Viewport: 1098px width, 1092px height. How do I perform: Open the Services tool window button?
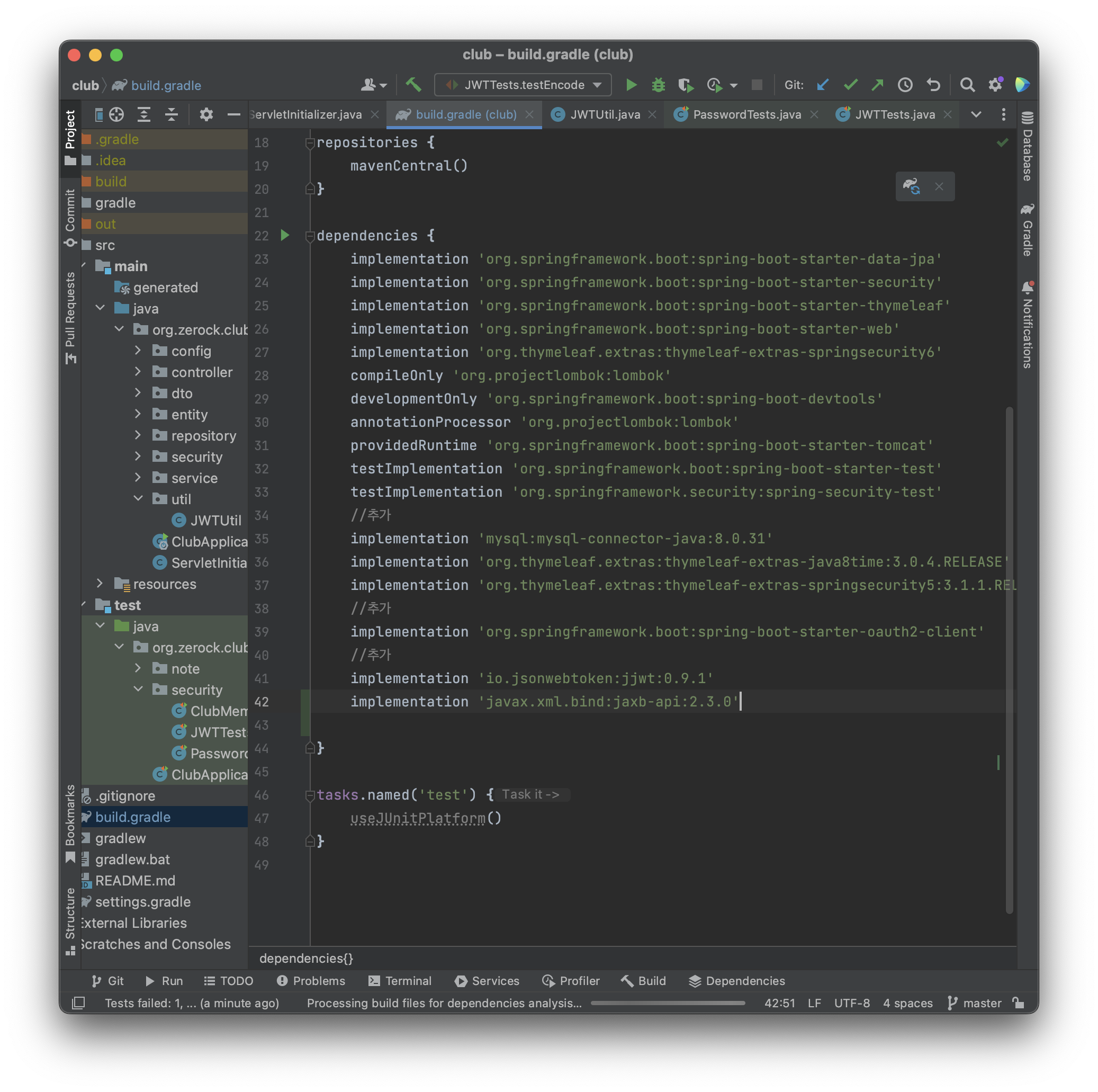coord(487,981)
